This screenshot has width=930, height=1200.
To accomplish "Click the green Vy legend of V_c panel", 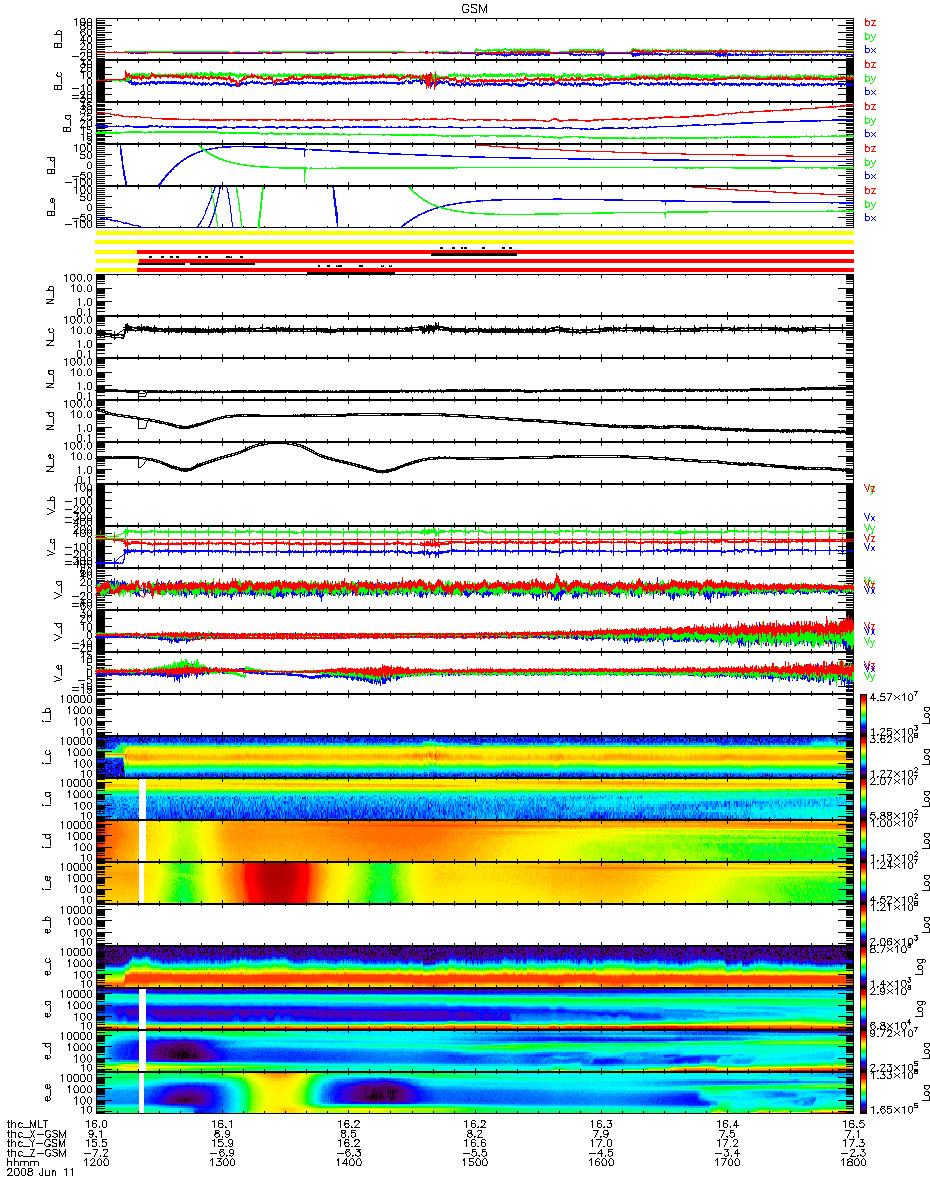I will (x=869, y=527).
